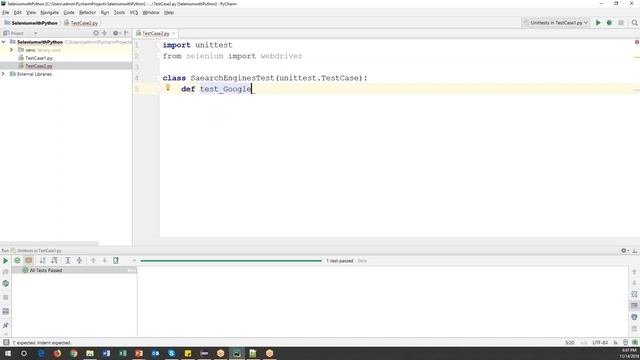Run the Unittests configuration with green play icon

click(x=598, y=23)
